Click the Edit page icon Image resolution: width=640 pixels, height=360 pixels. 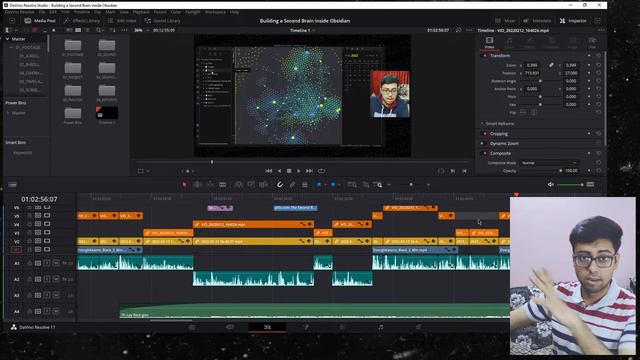click(267, 327)
